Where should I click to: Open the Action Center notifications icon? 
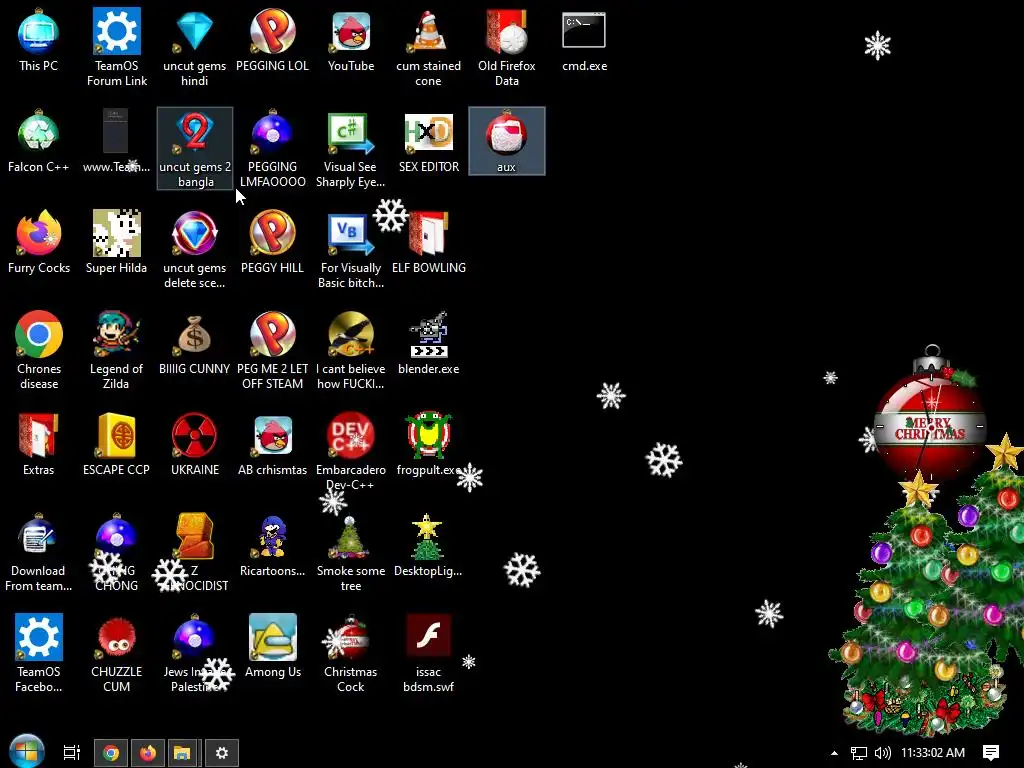[x=991, y=753]
